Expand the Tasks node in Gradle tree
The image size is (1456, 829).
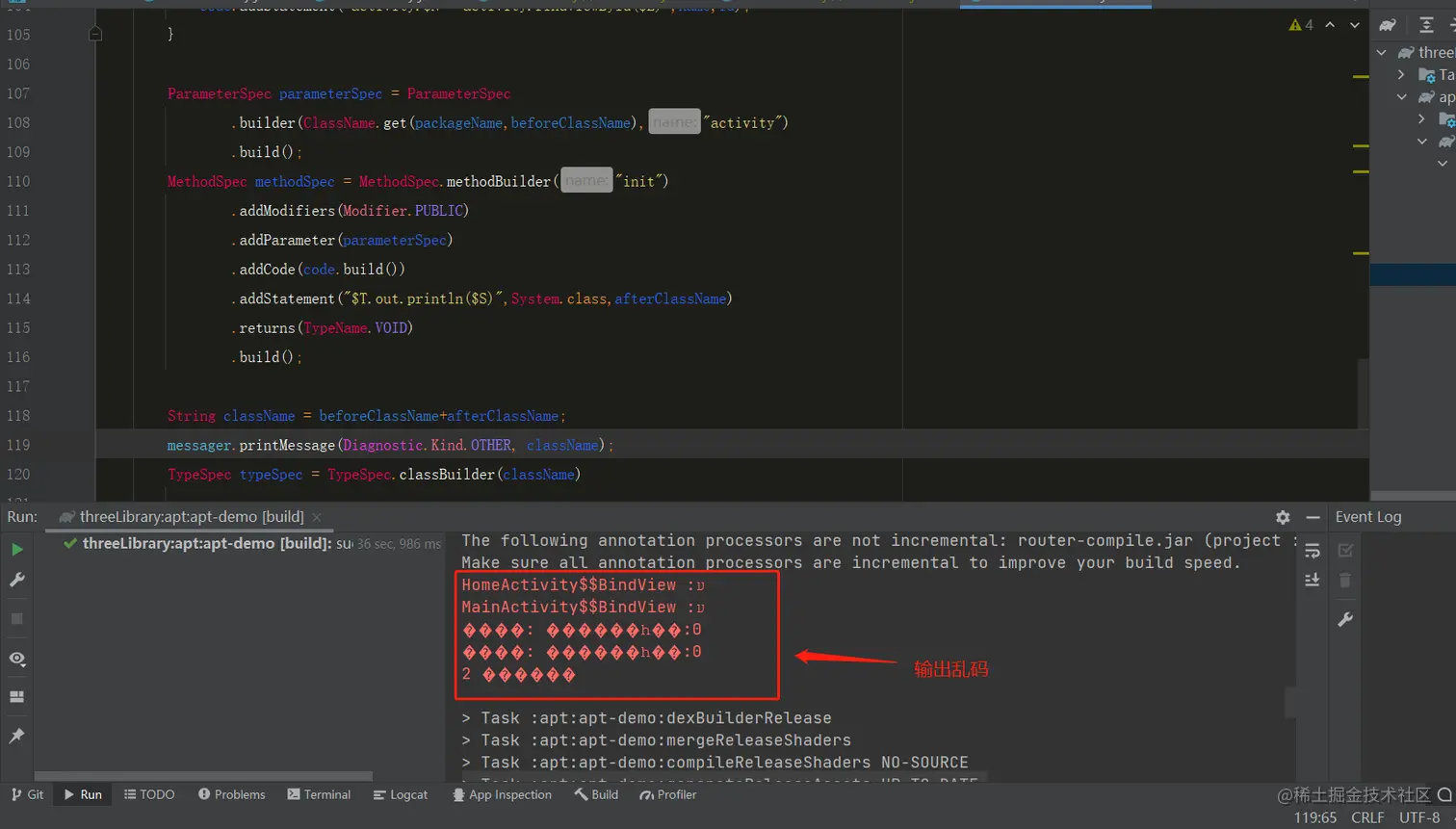1401,74
